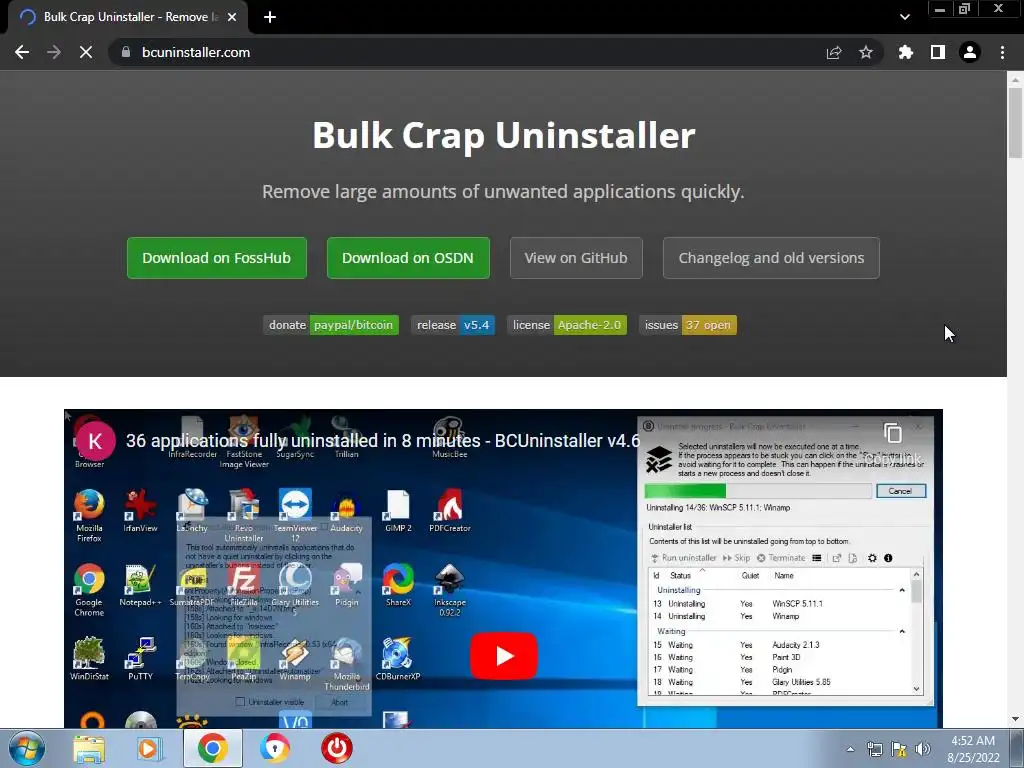Screen dimensions: 1024x768
Task: Open the Chrome three-dot menu
Action: 1002,52
